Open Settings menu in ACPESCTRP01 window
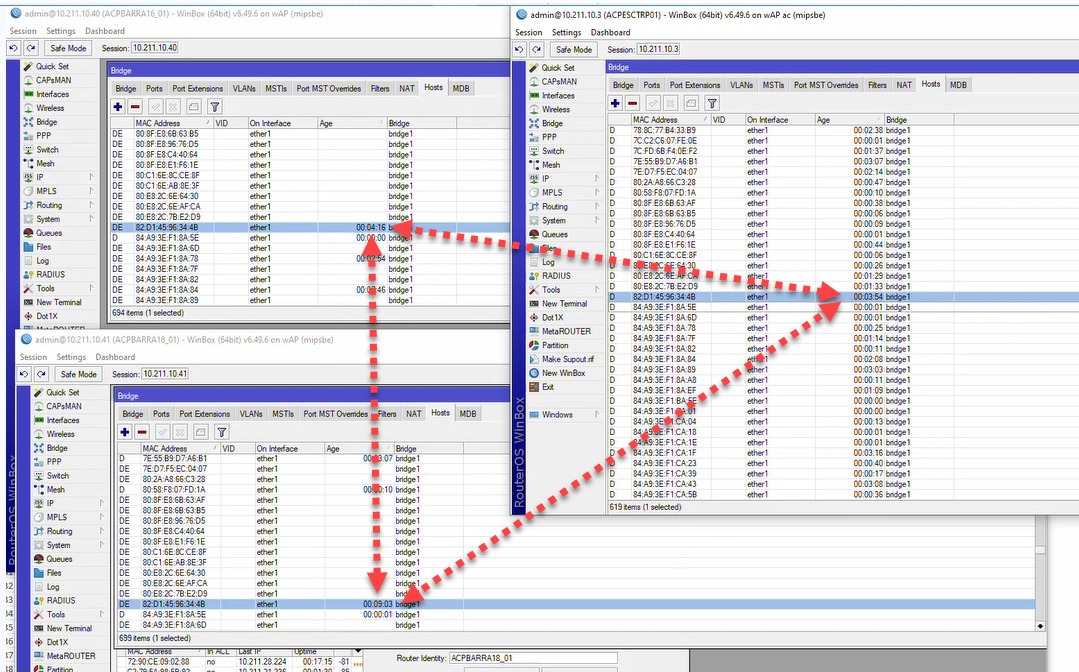Screen dimensions: 1079x672 click(x=566, y=32)
